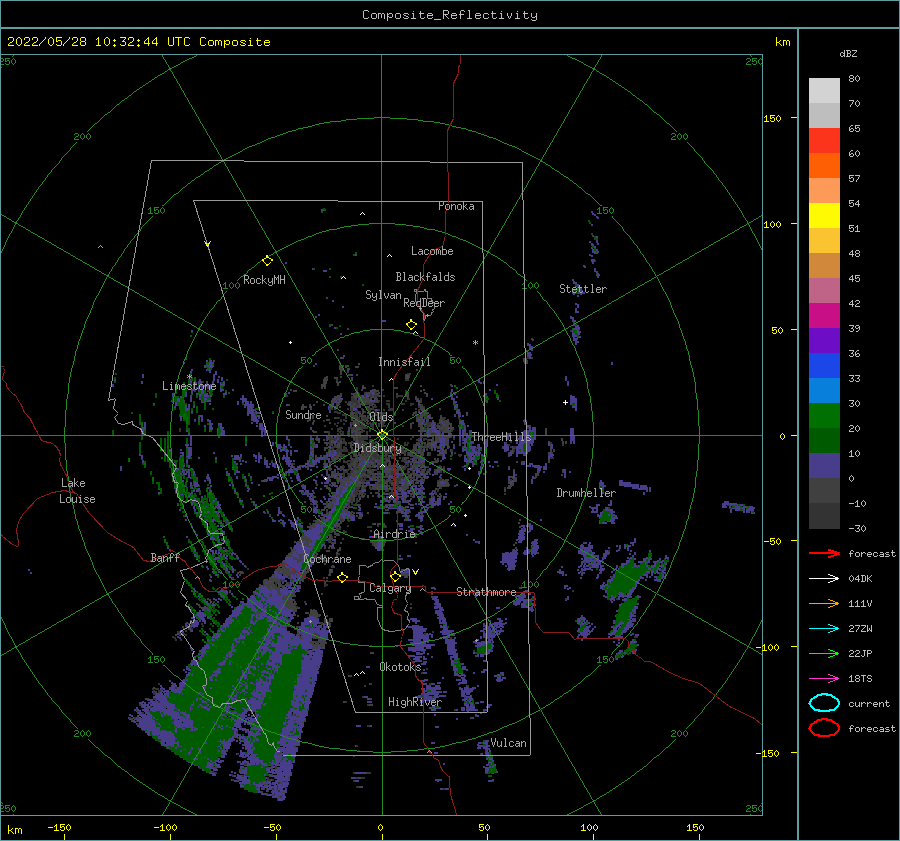The width and height of the screenshot is (900, 841).
Task: Click the yellow diamond marker near Cochrane
Action: pos(343,578)
